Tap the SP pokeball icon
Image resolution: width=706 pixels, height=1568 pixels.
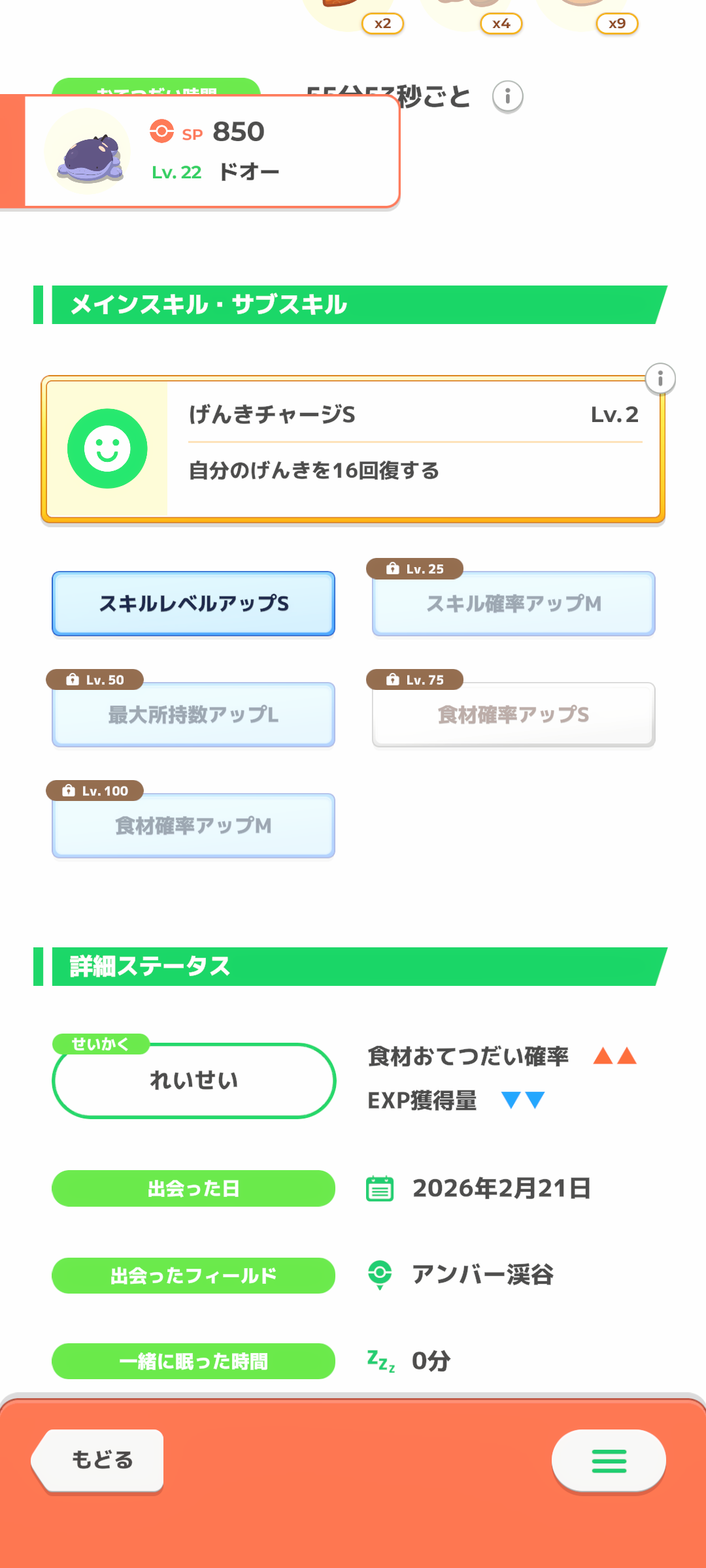click(x=161, y=131)
